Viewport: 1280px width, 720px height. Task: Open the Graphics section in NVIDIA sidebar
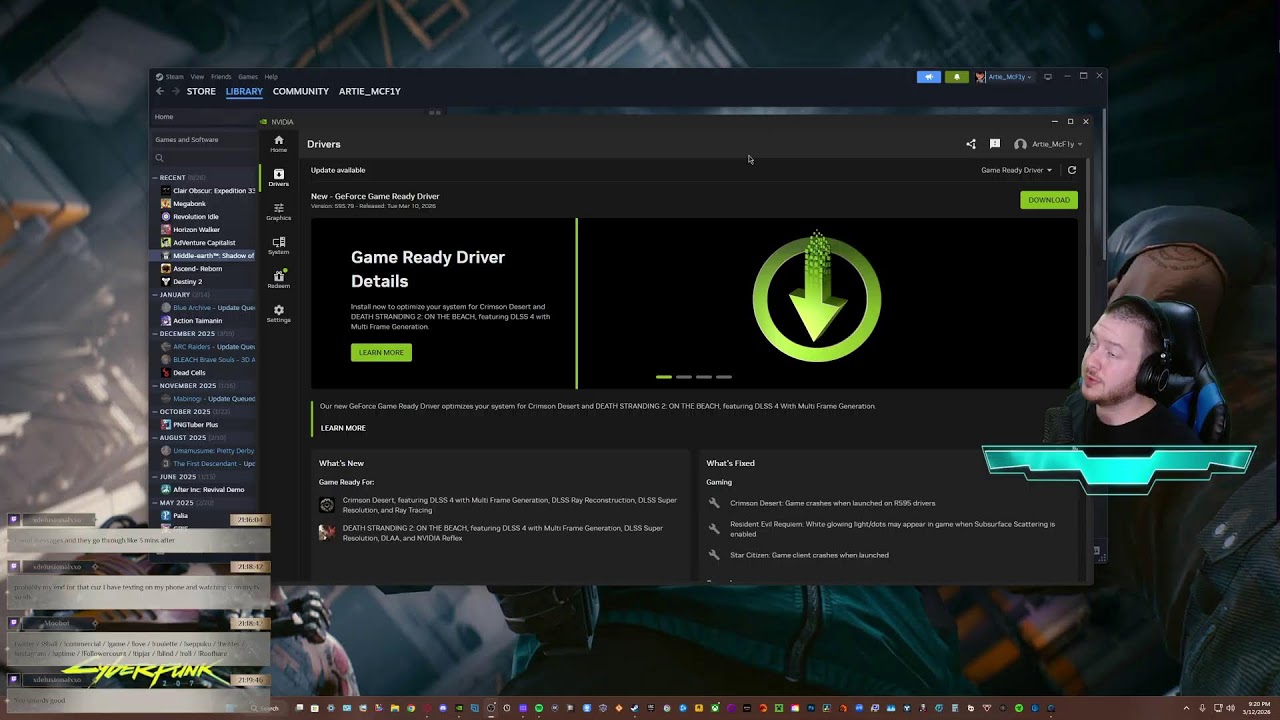(x=278, y=211)
